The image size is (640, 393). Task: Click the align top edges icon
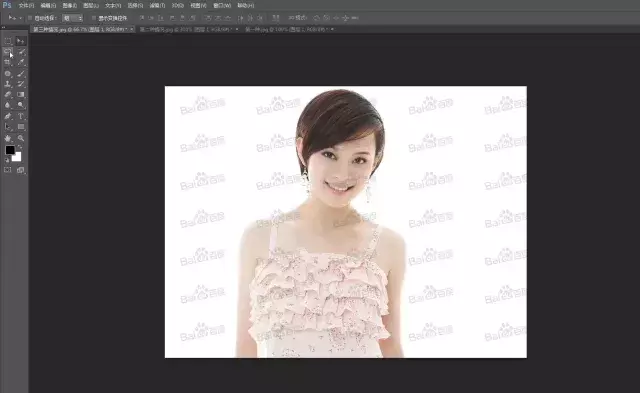click(x=142, y=18)
